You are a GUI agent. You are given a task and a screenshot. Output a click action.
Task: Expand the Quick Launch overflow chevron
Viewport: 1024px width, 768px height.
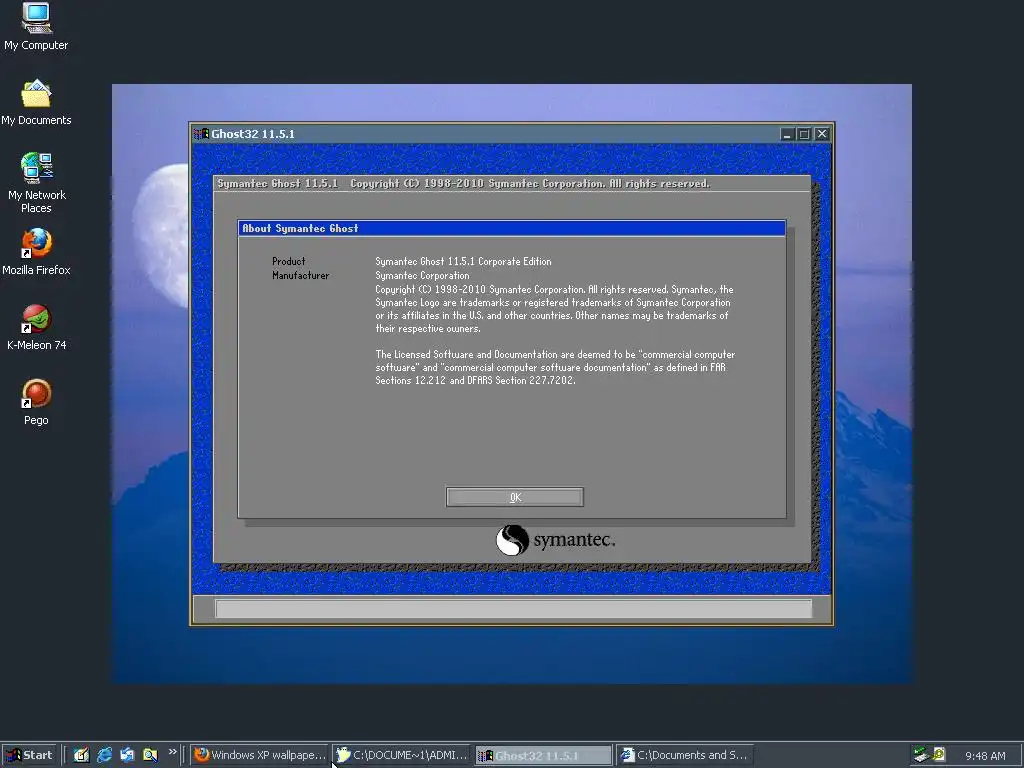coord(172,752)
